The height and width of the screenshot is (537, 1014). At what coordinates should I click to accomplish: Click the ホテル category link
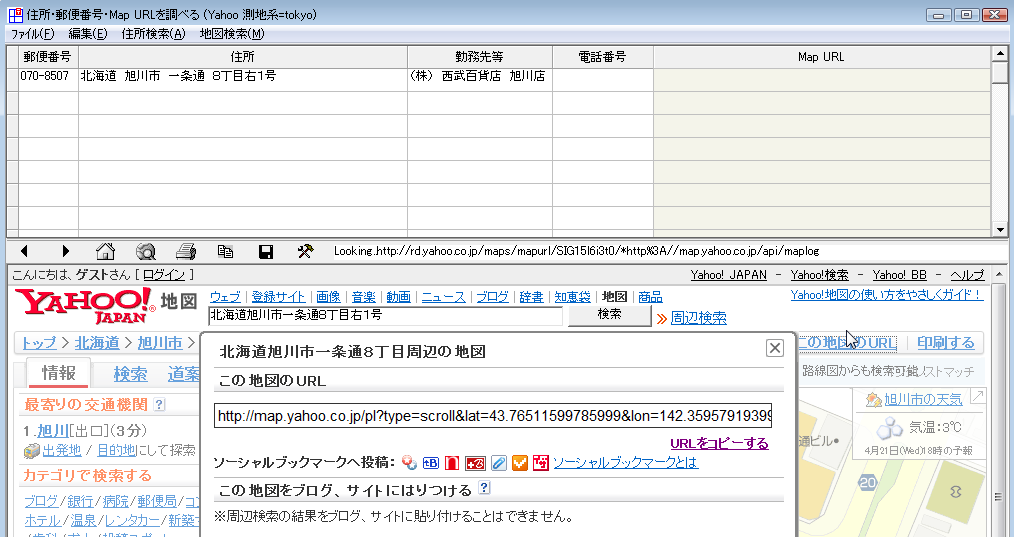(43, 520)
